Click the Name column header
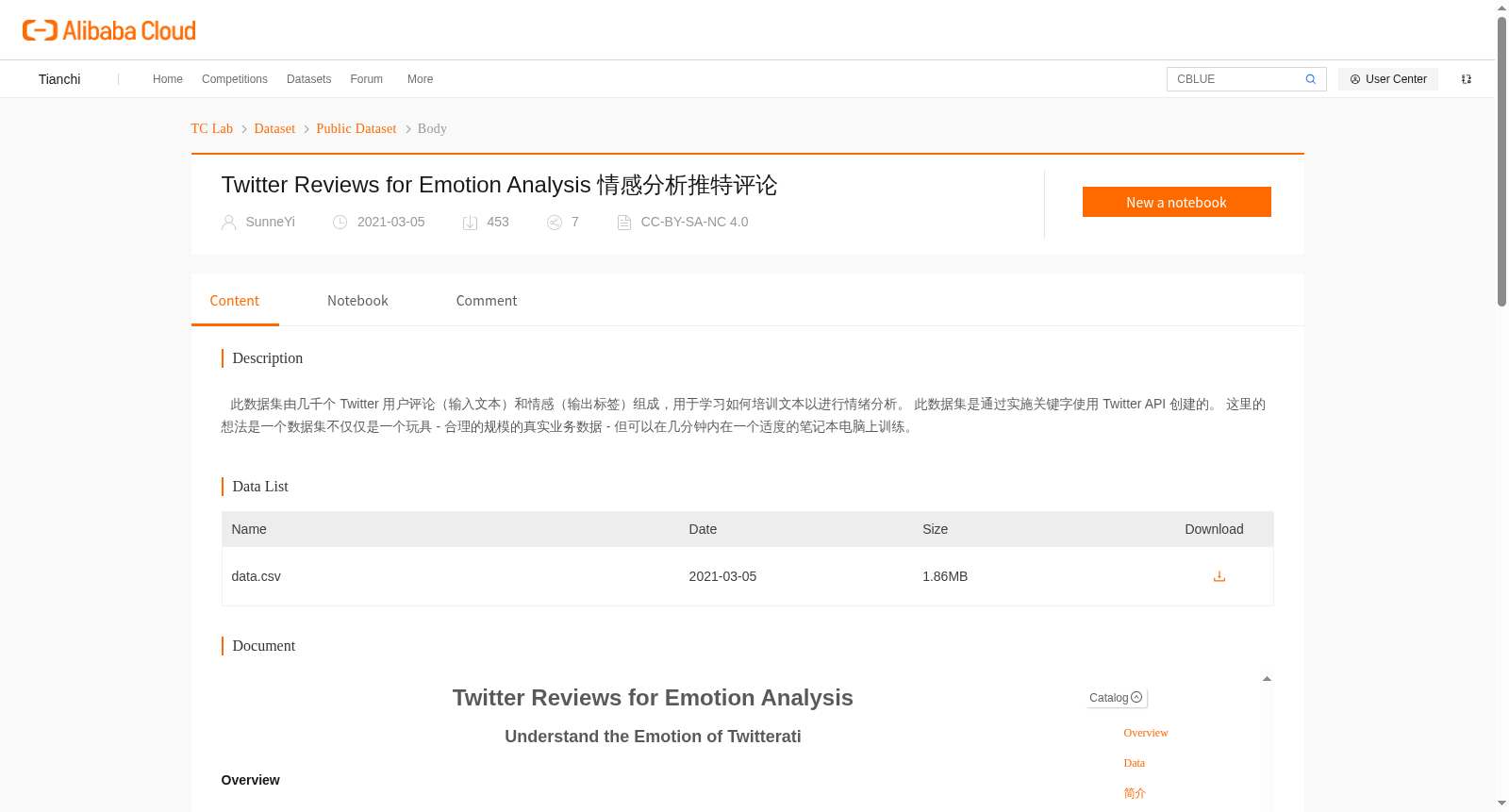Viewport: 1509px width, 812px height. click(249, 529)
